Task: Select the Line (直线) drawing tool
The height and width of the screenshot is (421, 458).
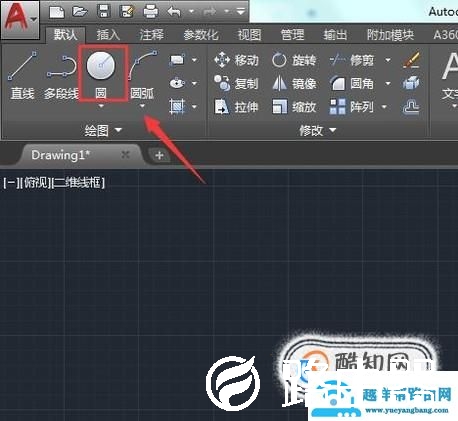Action: point(22,75)
